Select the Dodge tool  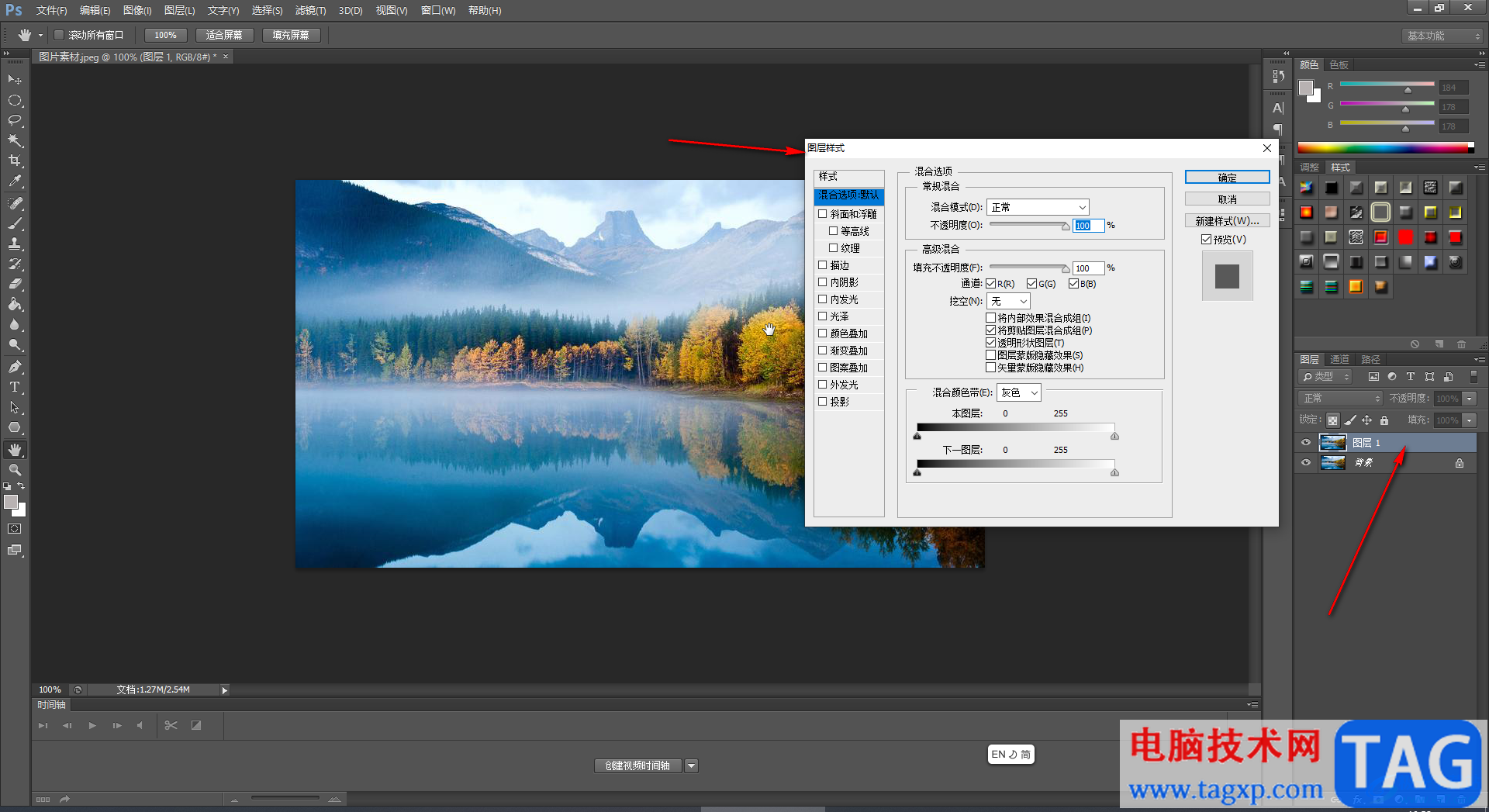click(15, 345)
